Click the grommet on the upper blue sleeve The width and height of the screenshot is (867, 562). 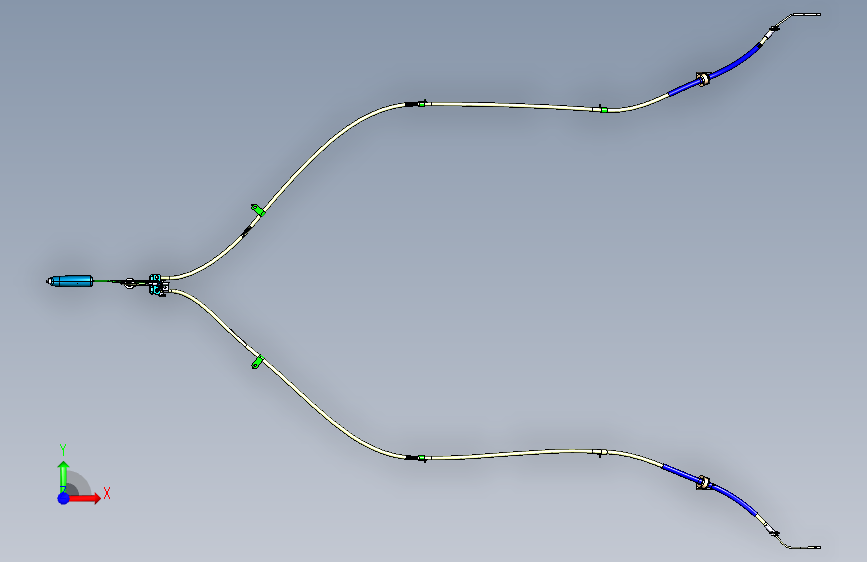(703, 79)
